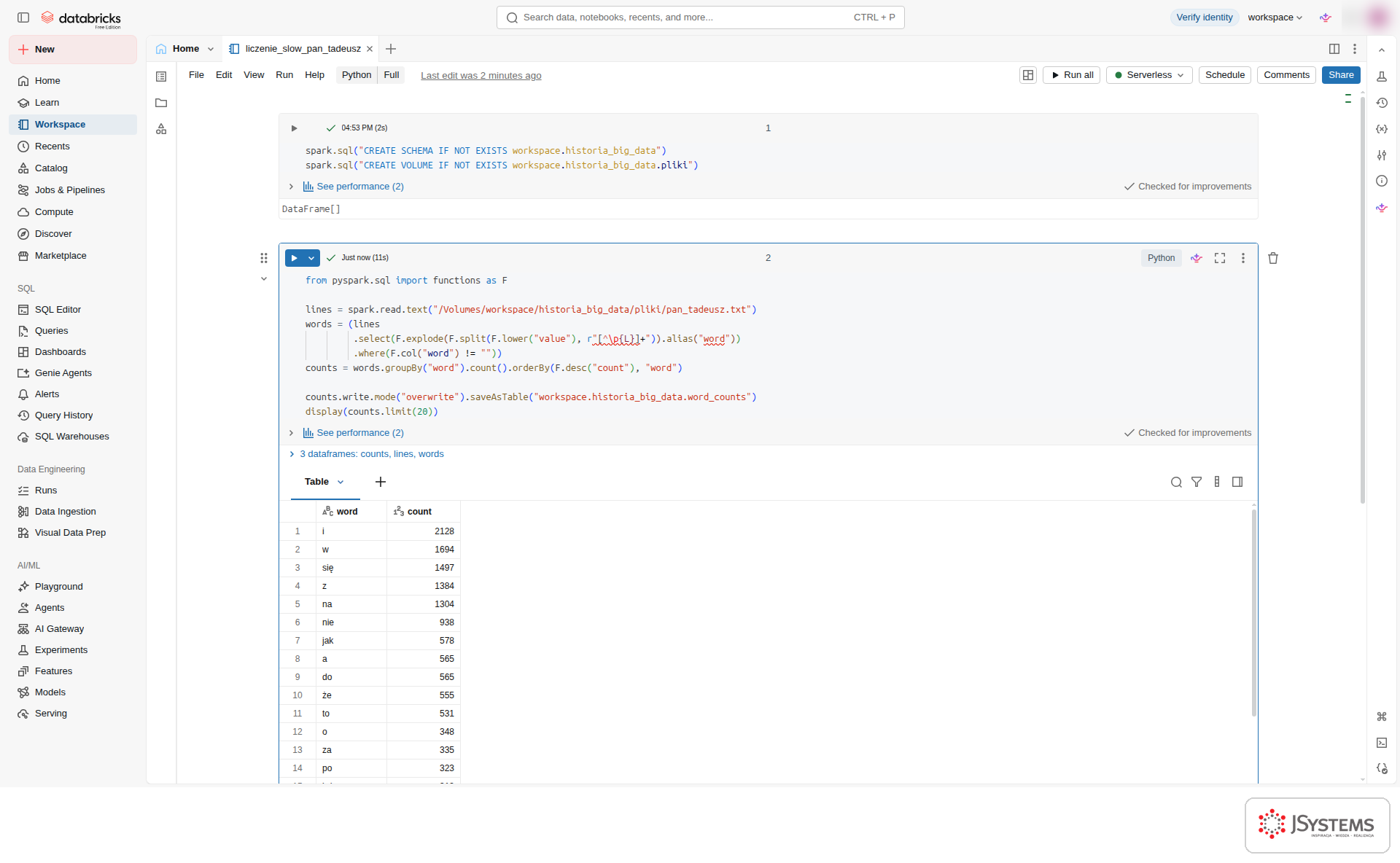Viewport: 1400px width, 863px height.
Task: Open keyboard shortcuts icon at bottom right
Action: click(1382, 716)
